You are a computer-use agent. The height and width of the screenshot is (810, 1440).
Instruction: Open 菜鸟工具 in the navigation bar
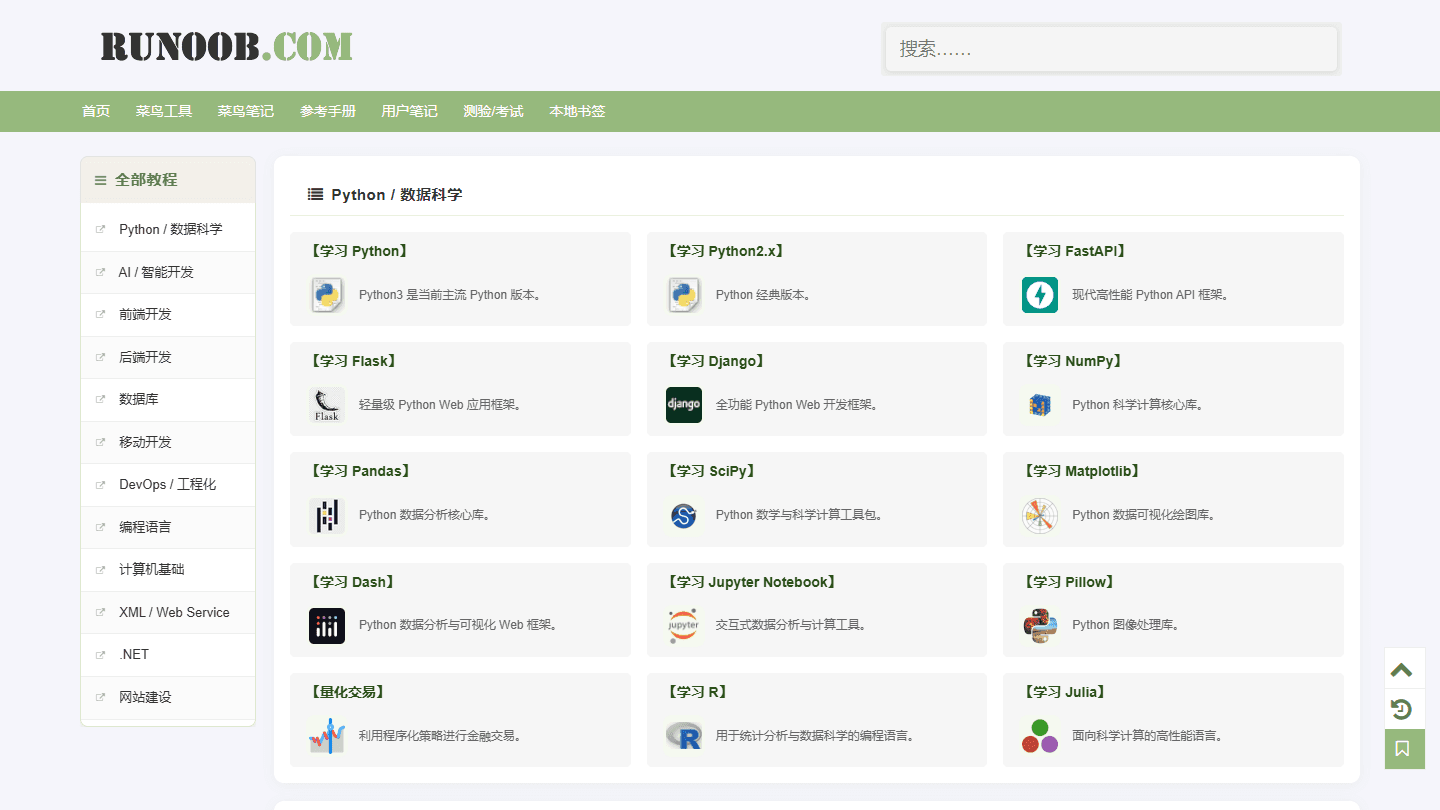pyautogui.click(x=164, y=111)
